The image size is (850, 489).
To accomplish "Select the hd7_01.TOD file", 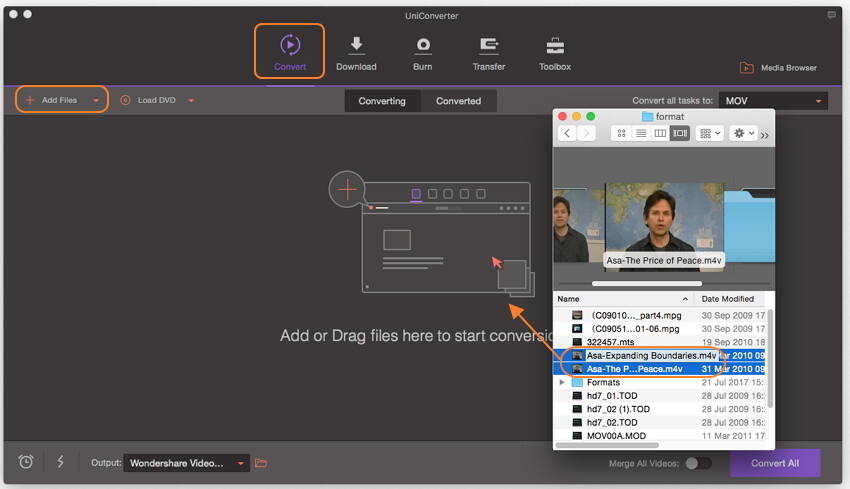I will 659,396.
